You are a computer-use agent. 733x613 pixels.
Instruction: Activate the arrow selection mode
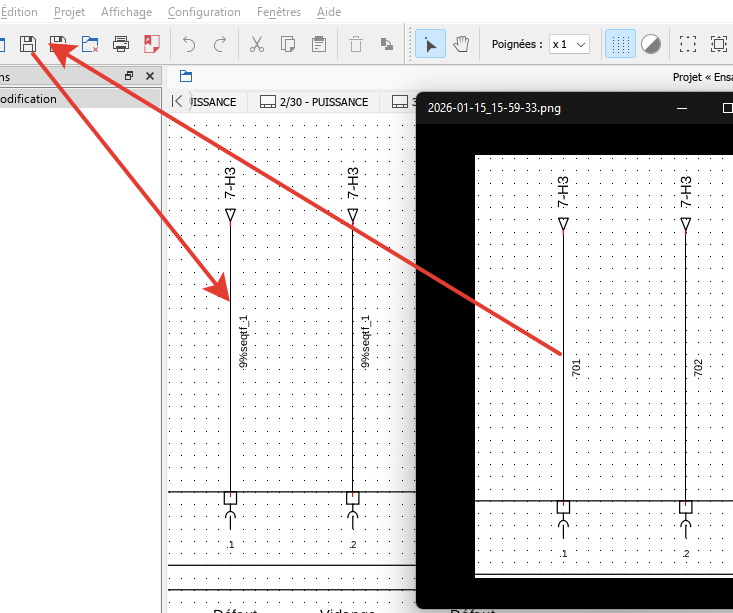coord(430,44)
